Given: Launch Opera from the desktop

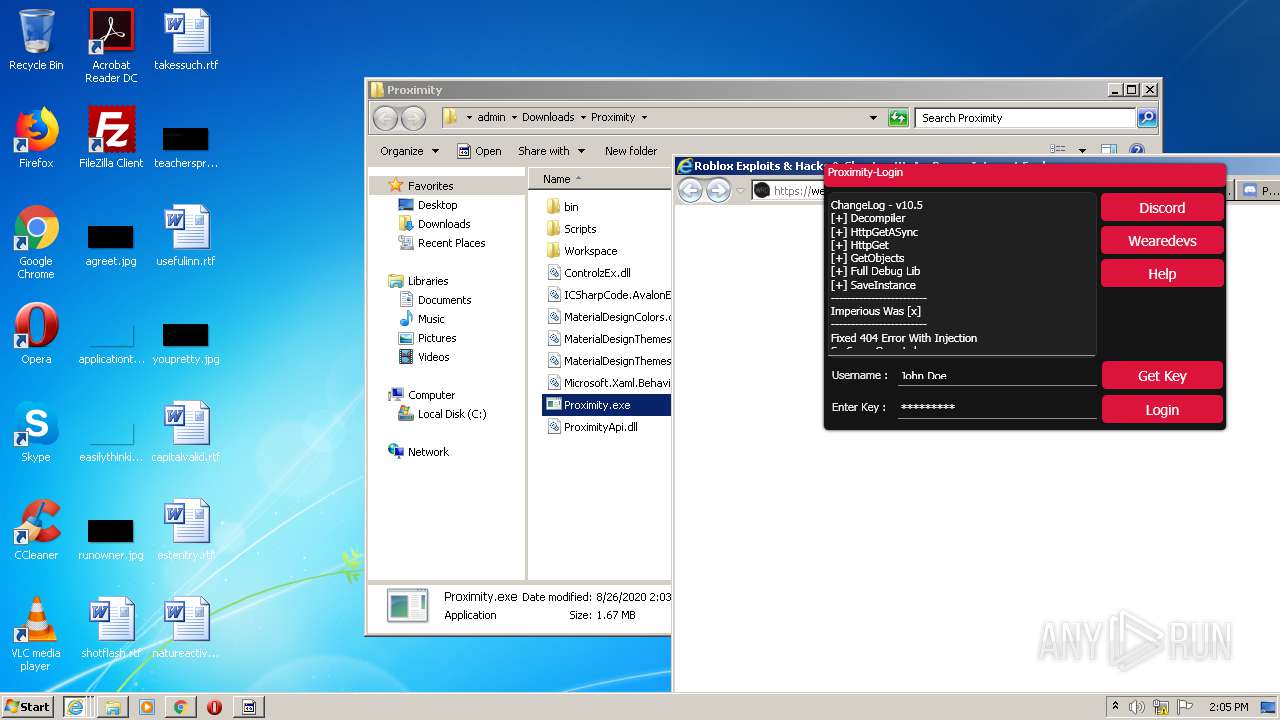Looking at the screenshot, I should click(x=36, y=334).
